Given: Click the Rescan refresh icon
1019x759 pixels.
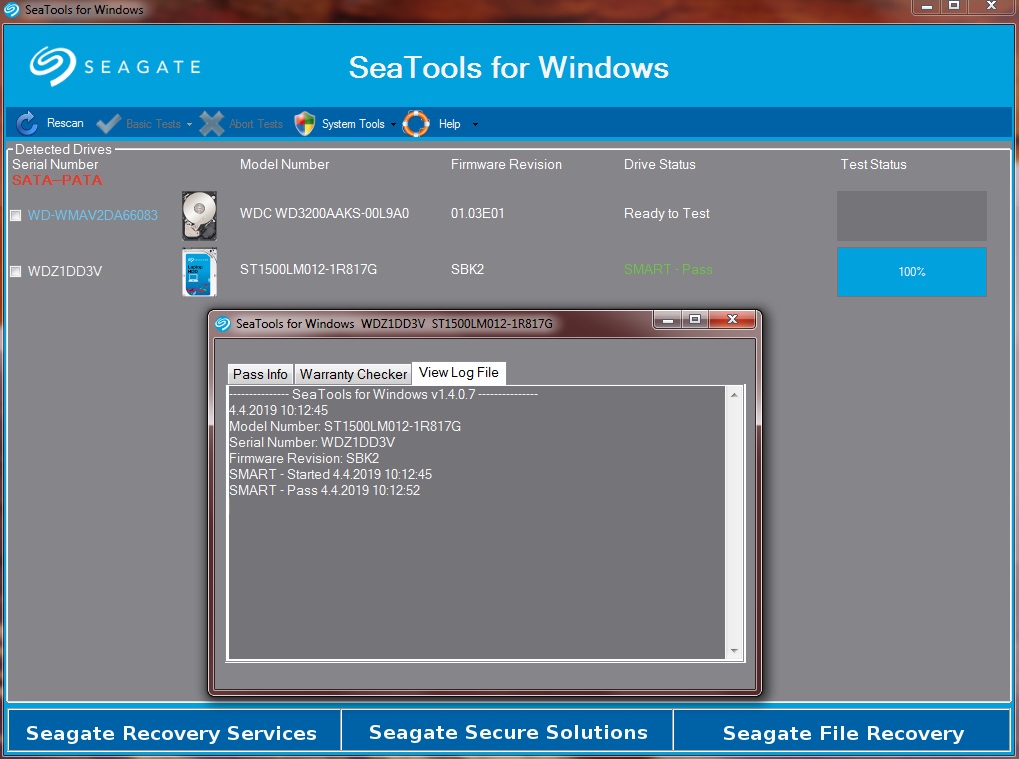Looking at the screenshot, I should tap(27, 124).
